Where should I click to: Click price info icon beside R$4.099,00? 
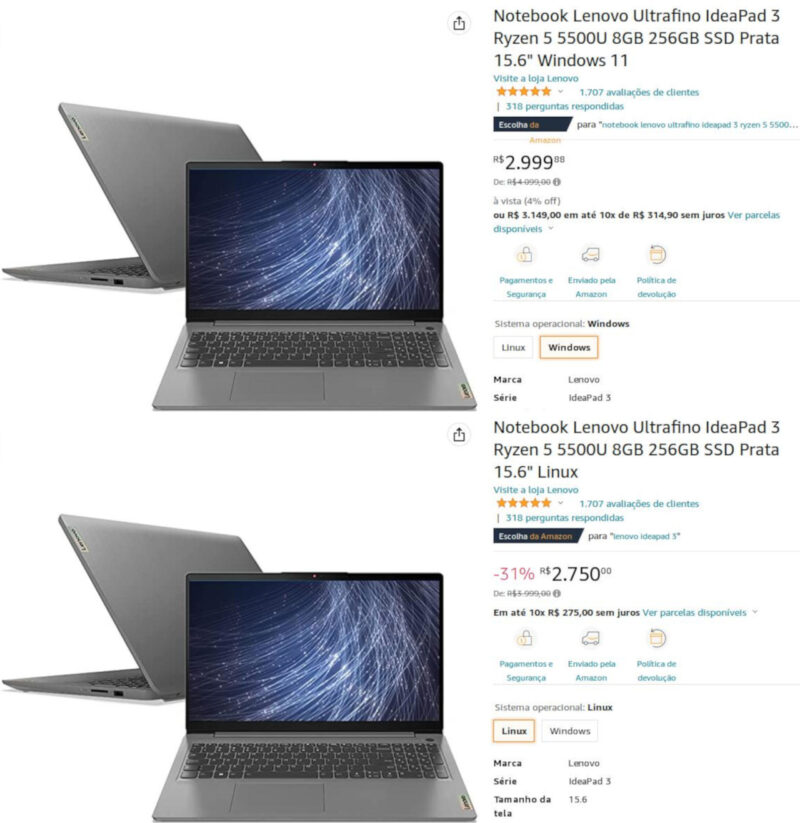[x=556, y=182]
